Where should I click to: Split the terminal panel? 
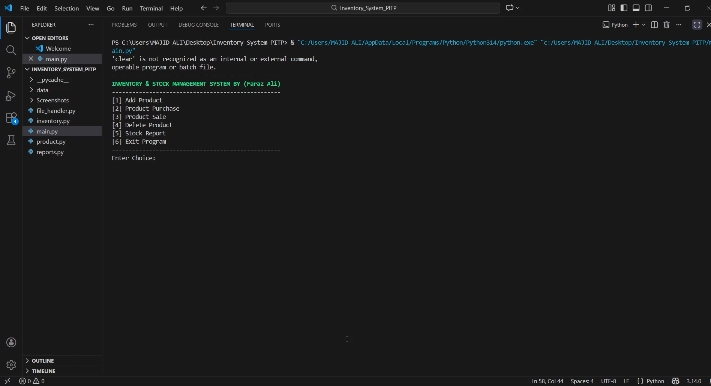654,25
